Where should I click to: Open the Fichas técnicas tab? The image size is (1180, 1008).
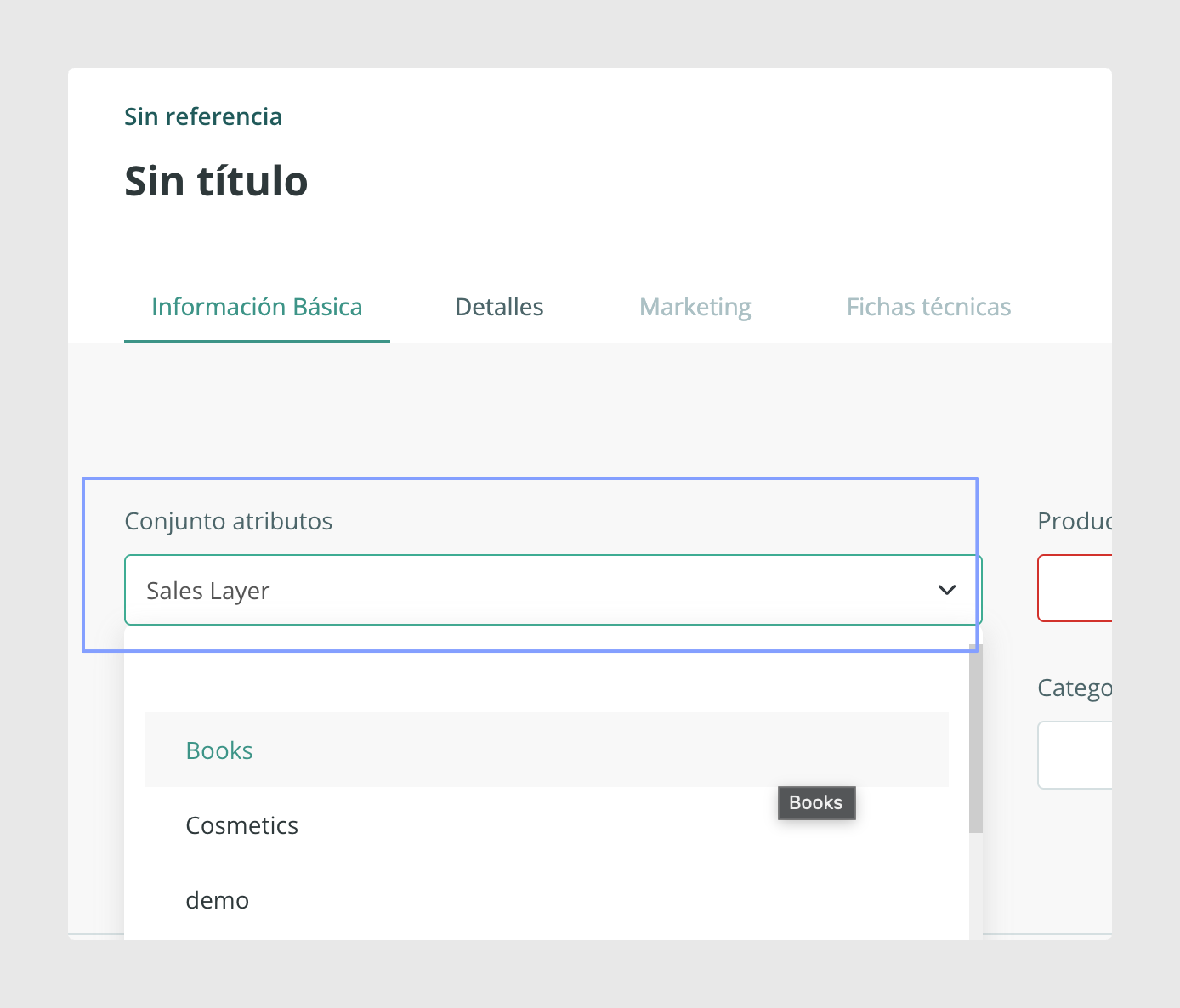(x=928, y=307)
